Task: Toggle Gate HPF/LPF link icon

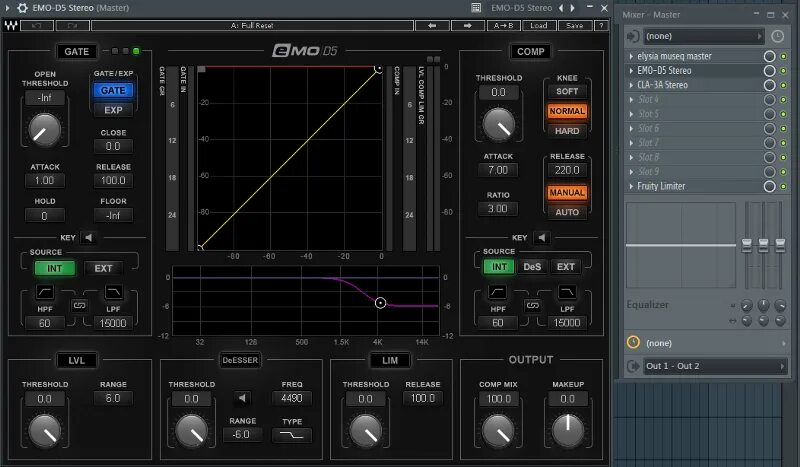Action: pyautogui.click(x=79, y=306)
